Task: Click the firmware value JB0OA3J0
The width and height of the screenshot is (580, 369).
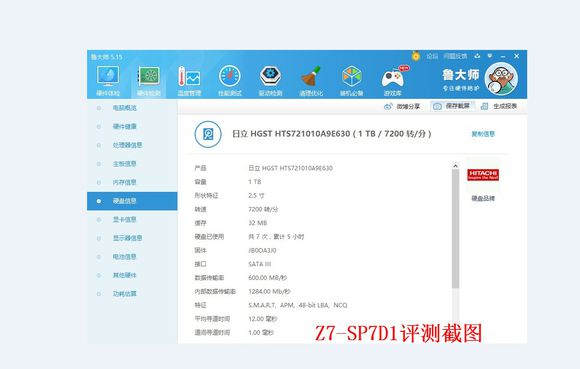Action: [x=262, y=250]
